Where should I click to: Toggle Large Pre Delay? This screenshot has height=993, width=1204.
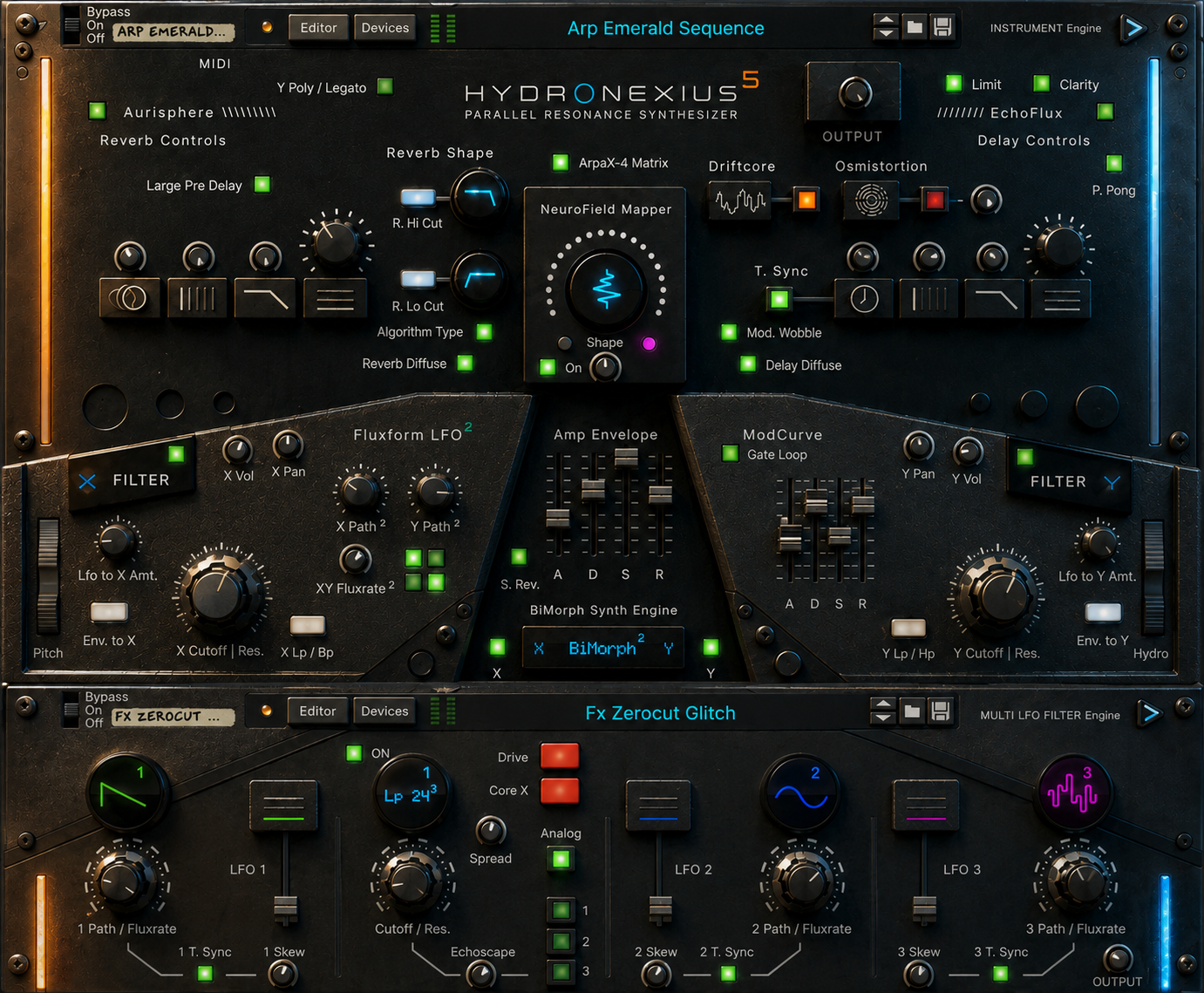point(262,184)
